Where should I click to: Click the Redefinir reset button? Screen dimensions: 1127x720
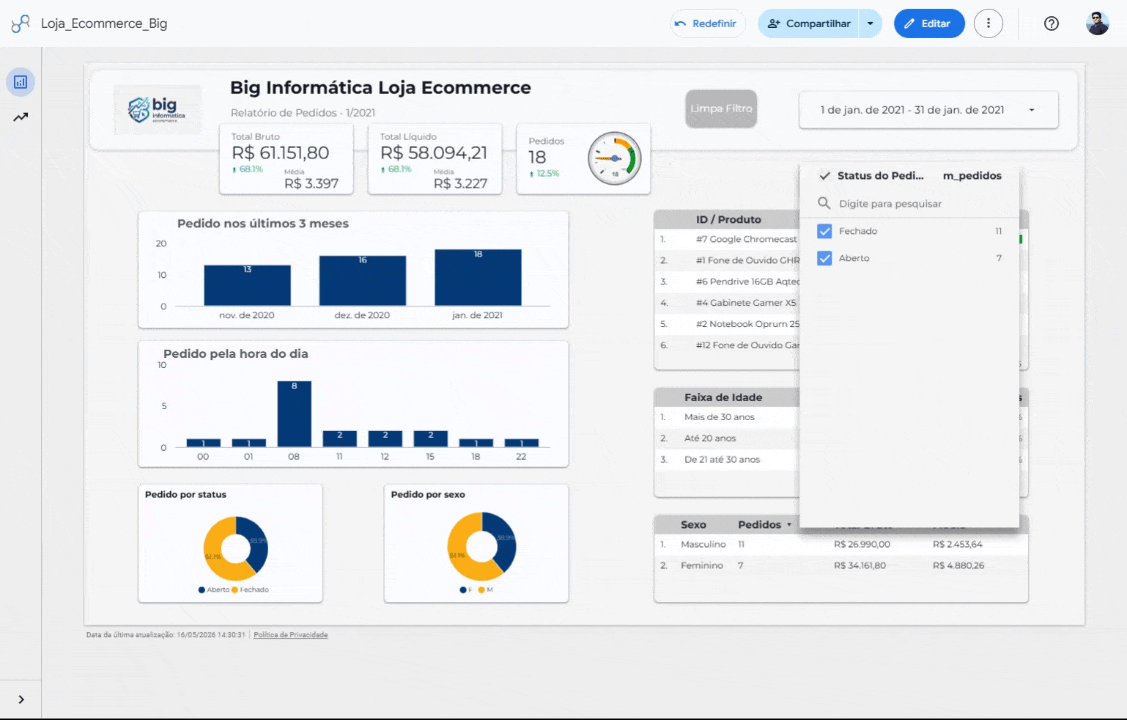click(707, 24)
